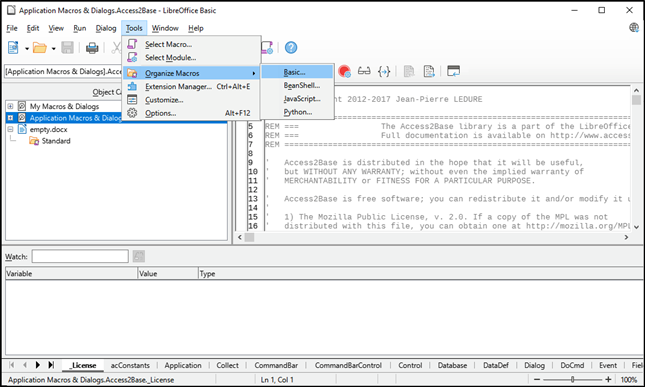Choose Customize... menu entry
645x387 pixels.
point(192,100)
